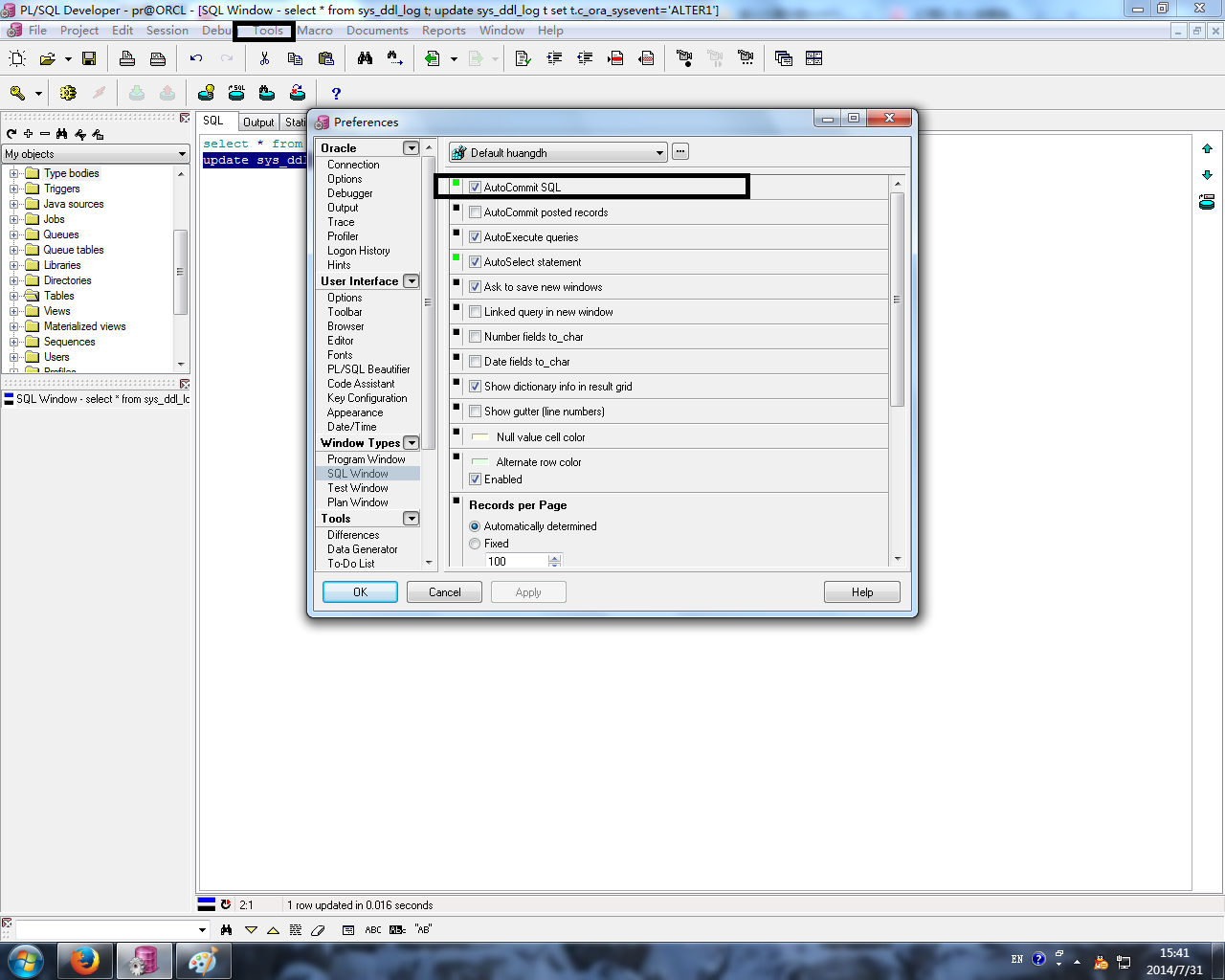Select Connection in the preferences list
1225x980 pixels.
click(353, 165)
